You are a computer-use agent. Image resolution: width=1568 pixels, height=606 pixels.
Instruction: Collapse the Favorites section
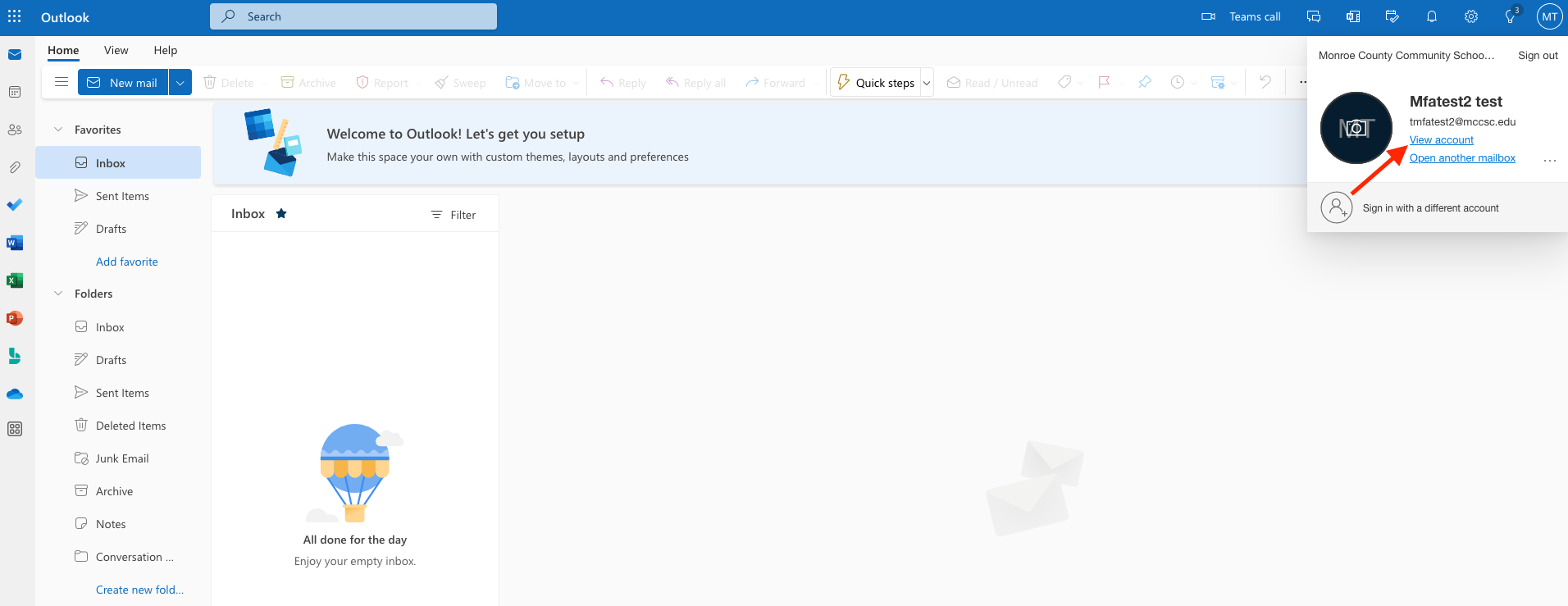click(x=58, y=130)
